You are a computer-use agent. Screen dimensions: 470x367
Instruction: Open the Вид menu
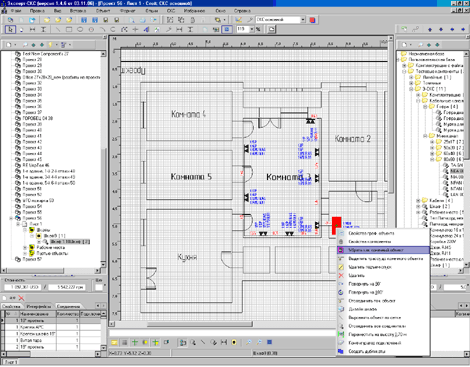coord(57,11)
